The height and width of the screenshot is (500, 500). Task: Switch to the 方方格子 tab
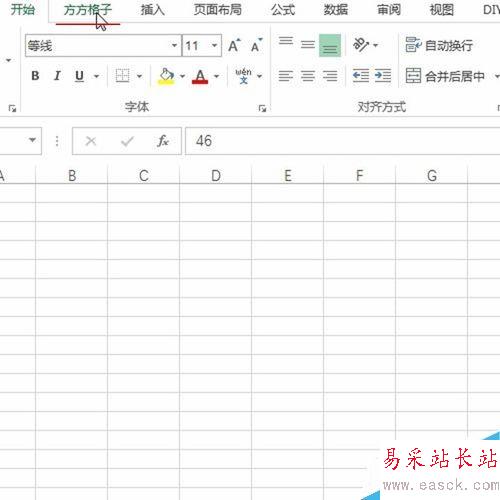point(88,10)
